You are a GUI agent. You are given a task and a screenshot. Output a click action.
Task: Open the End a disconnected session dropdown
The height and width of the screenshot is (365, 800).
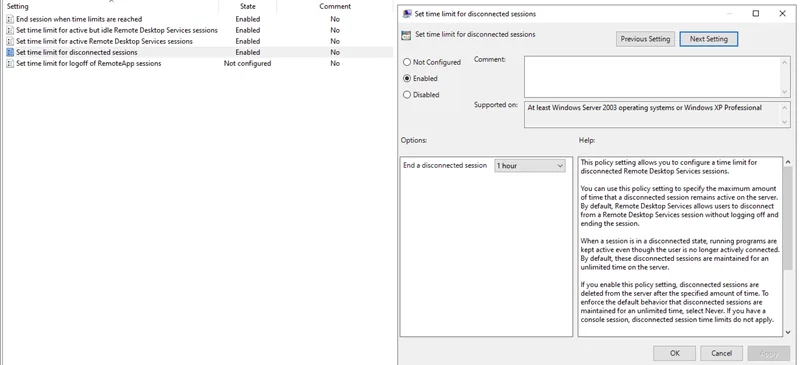click(x=530, y=166)
